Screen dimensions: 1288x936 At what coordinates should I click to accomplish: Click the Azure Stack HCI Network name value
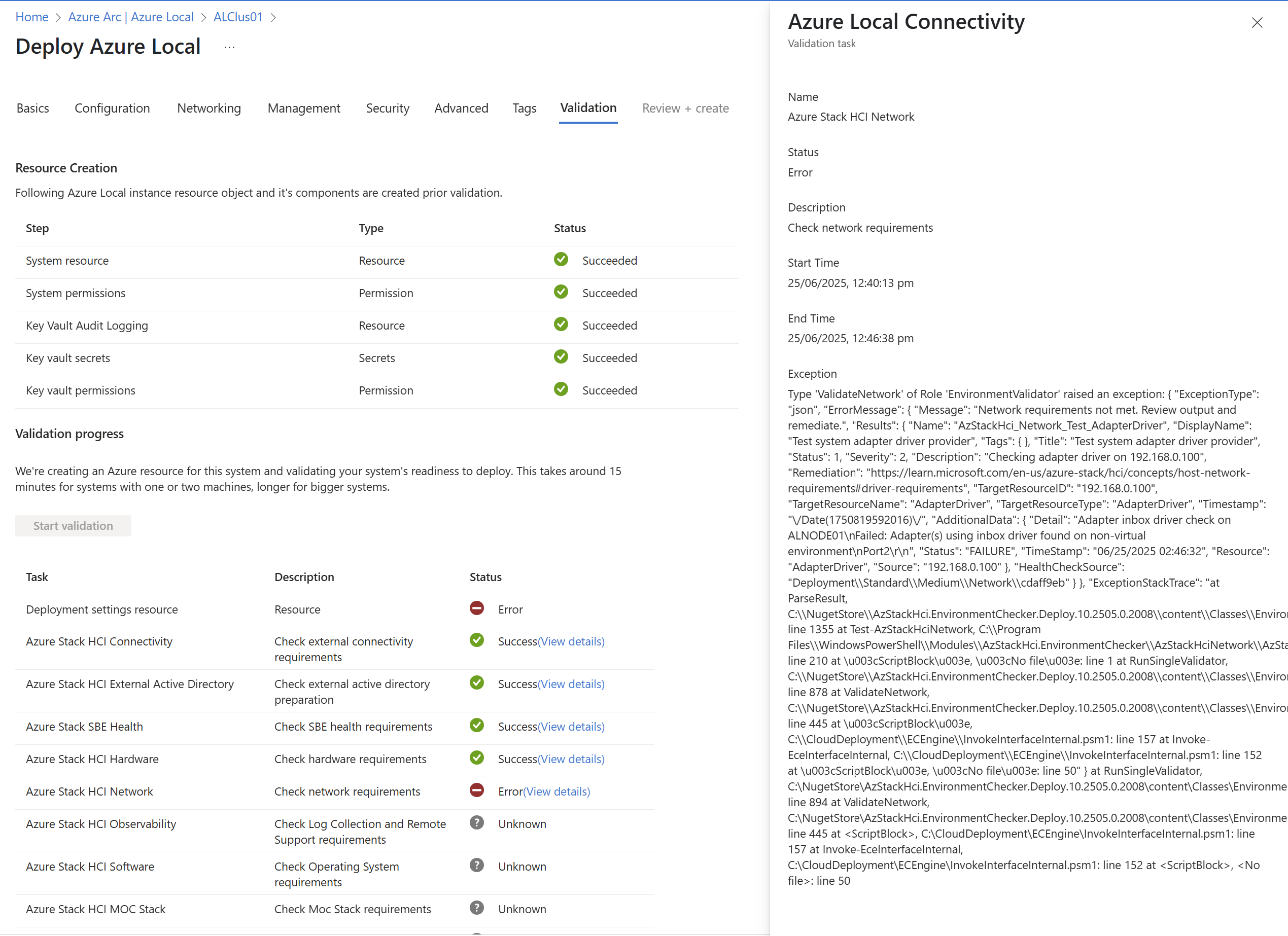(x=851, y=116)
